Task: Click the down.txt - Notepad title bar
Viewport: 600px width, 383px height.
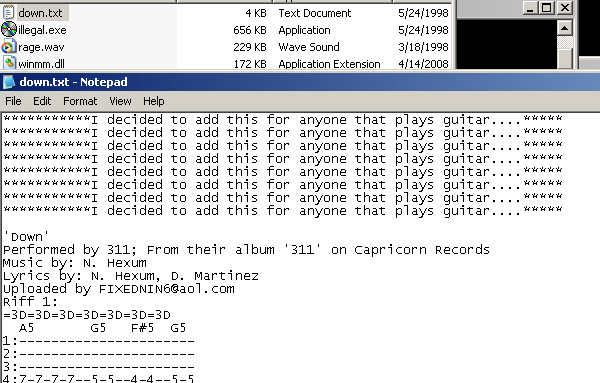Action: tap(300, 82)
